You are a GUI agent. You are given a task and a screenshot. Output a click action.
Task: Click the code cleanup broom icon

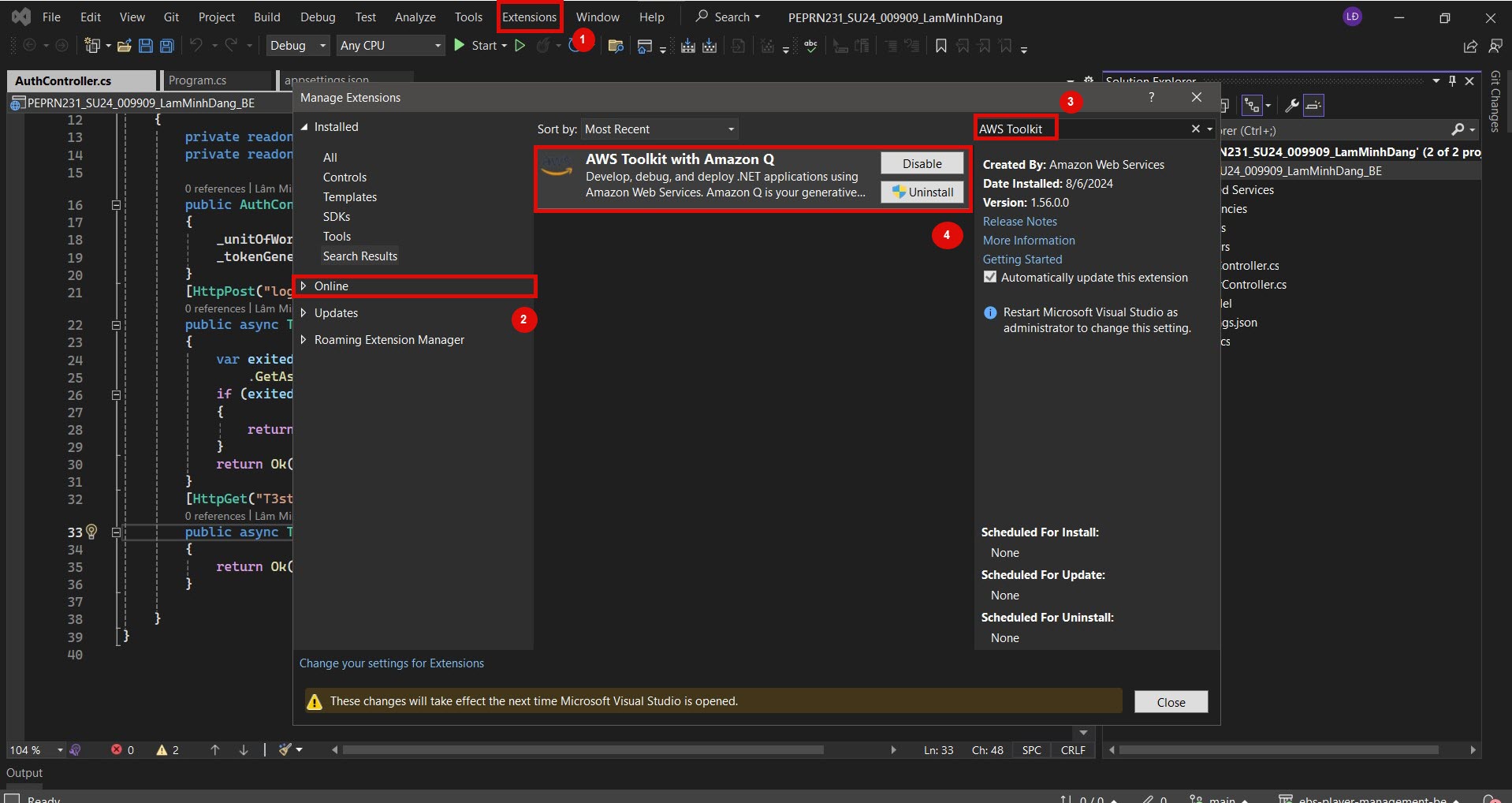[285, 749]
